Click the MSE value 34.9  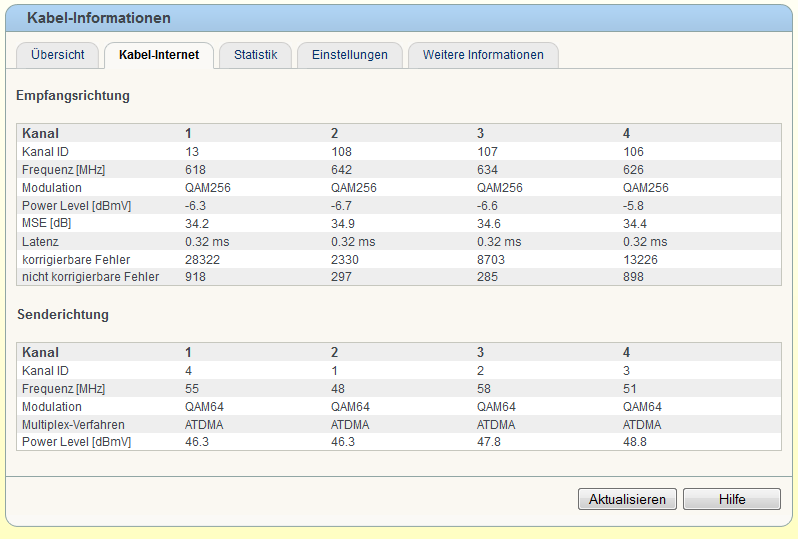tap(342, 223)
